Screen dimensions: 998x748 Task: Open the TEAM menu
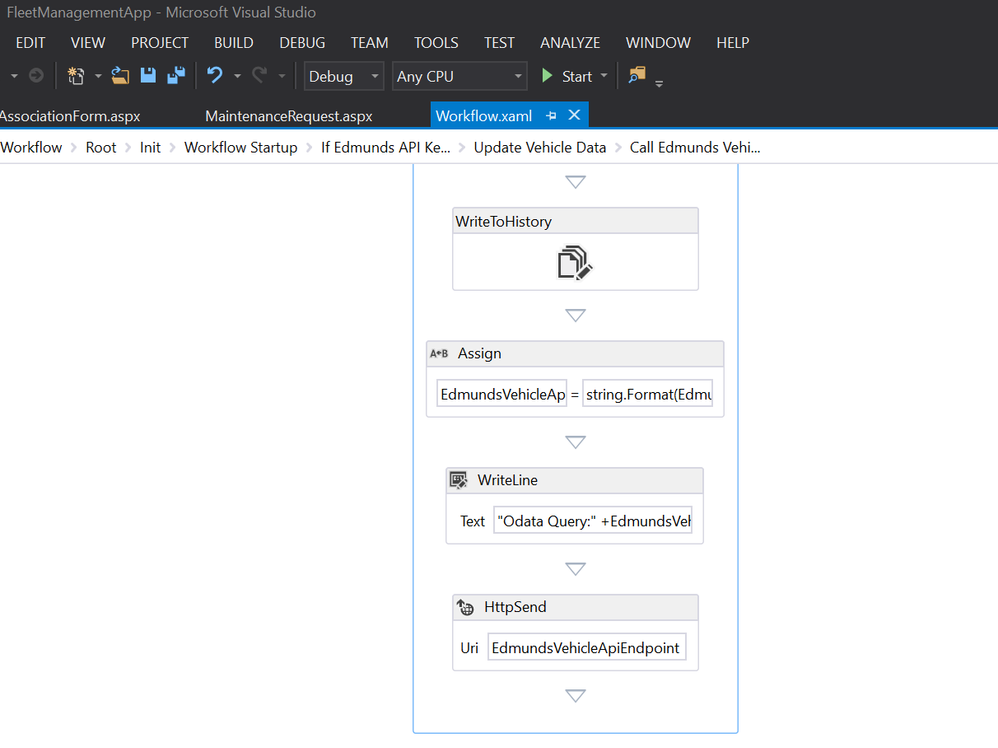pos(369,43)
